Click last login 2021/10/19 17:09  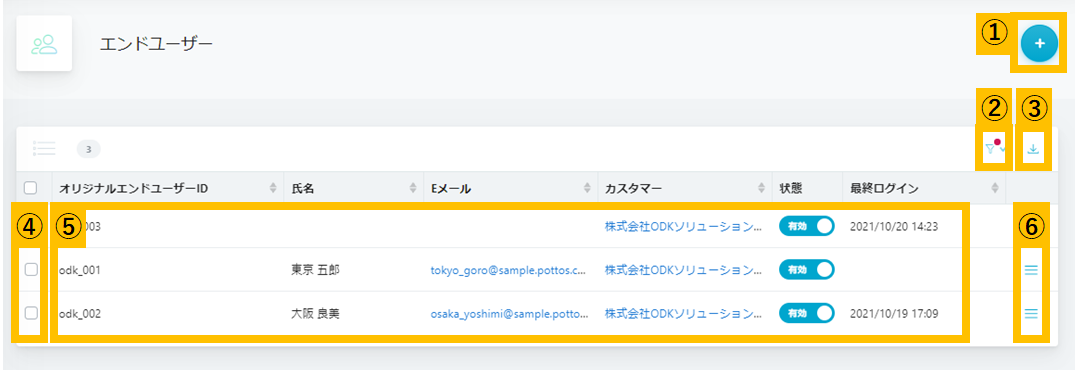(894, 313)
